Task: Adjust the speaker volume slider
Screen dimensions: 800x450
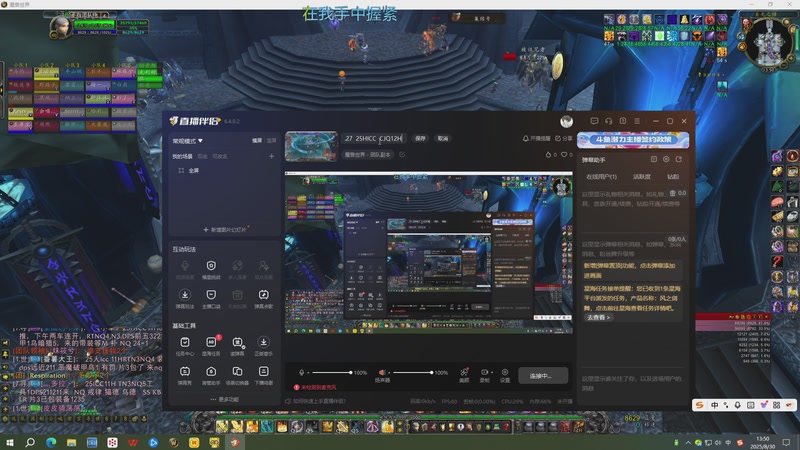Action: tap(413, 372)
